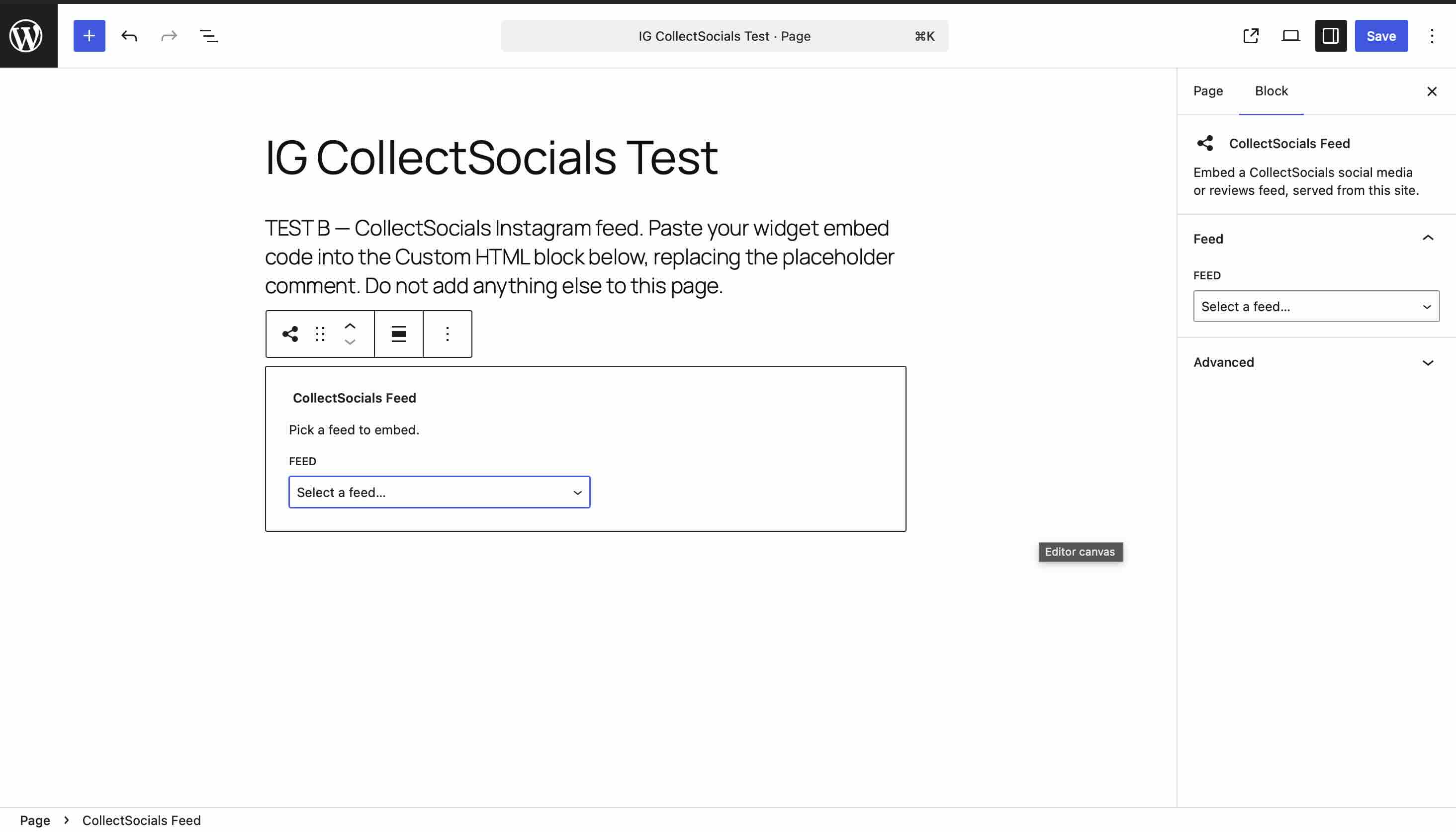
Task: Click the page title IG CollectSocials Test
Action: [x=491, y=157]
